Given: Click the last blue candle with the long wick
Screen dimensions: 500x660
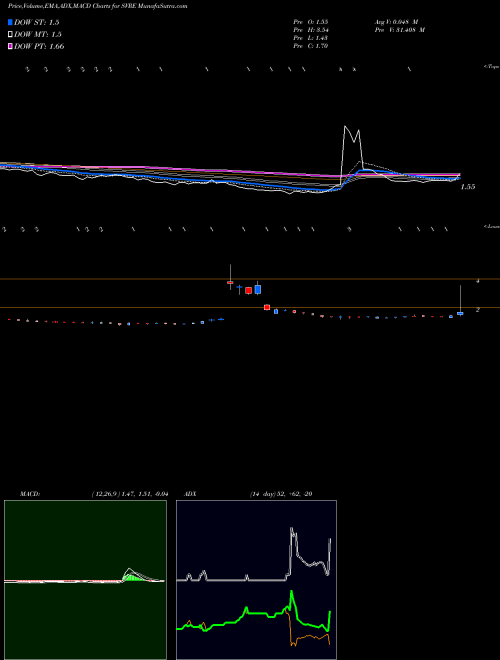Looking at the screenshot, I should (x=460, y=313).
